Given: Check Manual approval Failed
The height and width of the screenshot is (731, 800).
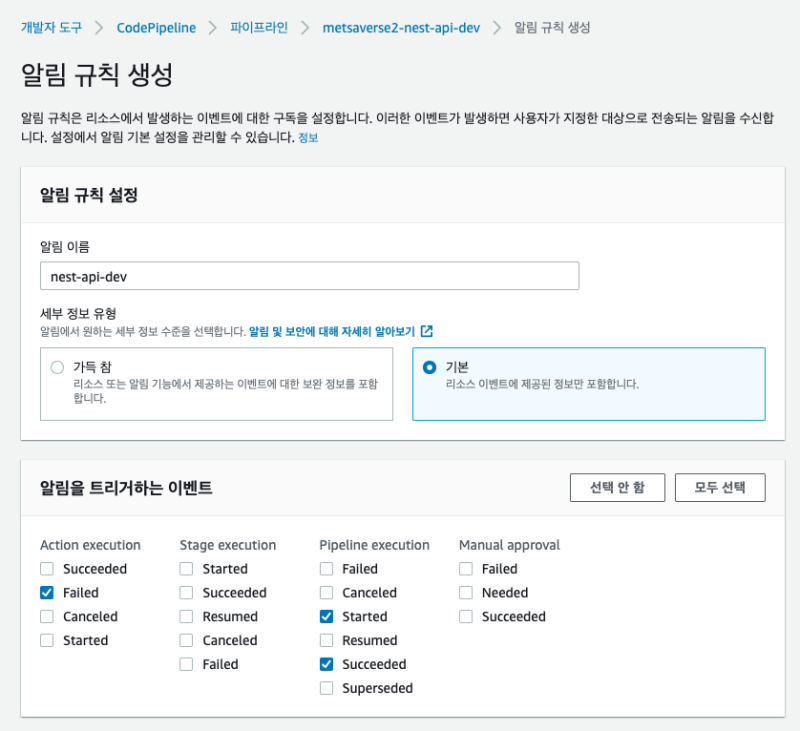Looking at the screenshot, I should (x=466, y=569).
